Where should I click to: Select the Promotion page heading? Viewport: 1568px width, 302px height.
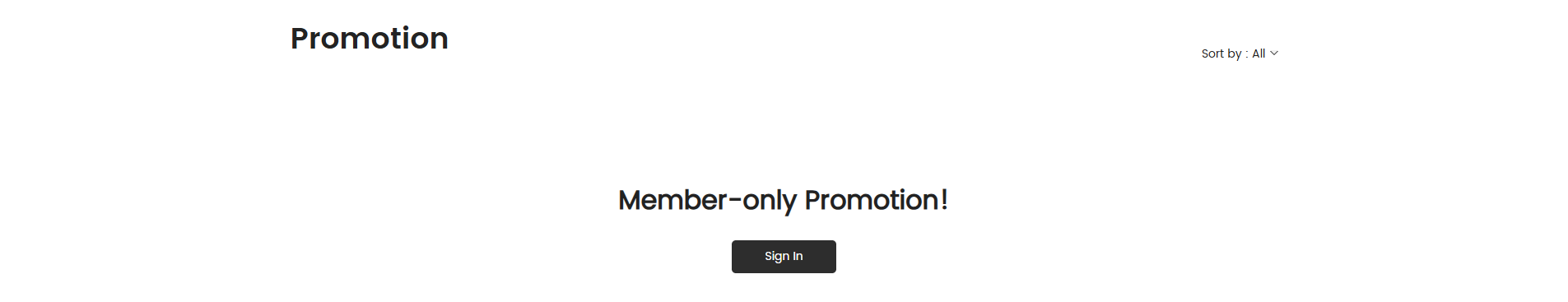[370, 39]
